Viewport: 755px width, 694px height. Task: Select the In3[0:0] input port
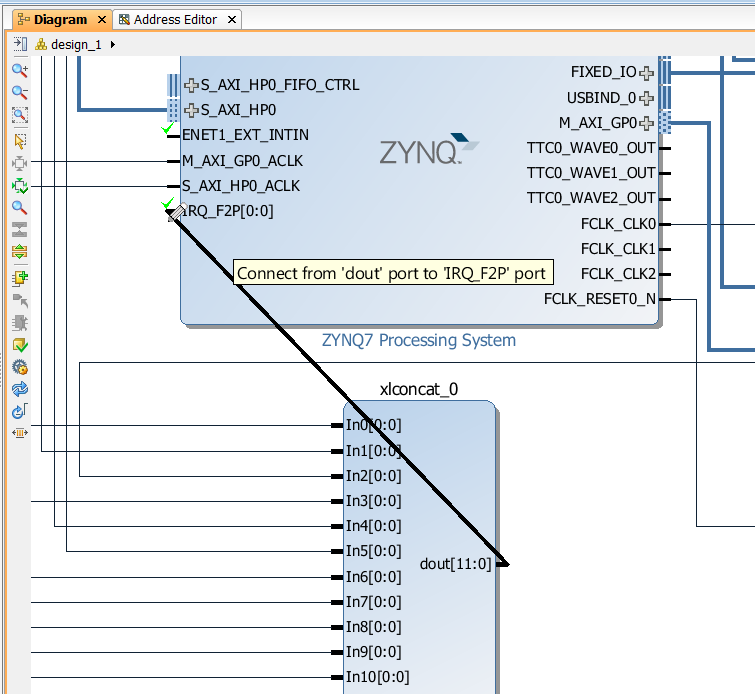click(x=373, y=501)
